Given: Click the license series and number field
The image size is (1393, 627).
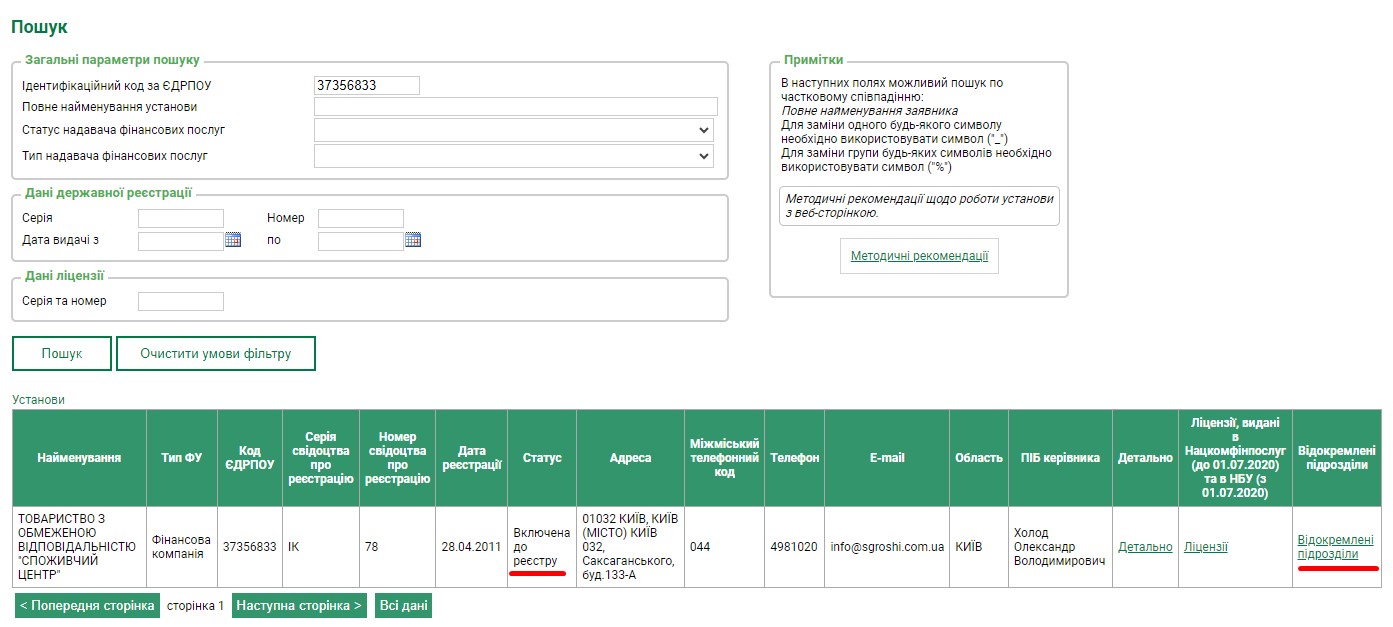Looking at the screenshot, I should point(181,301).
